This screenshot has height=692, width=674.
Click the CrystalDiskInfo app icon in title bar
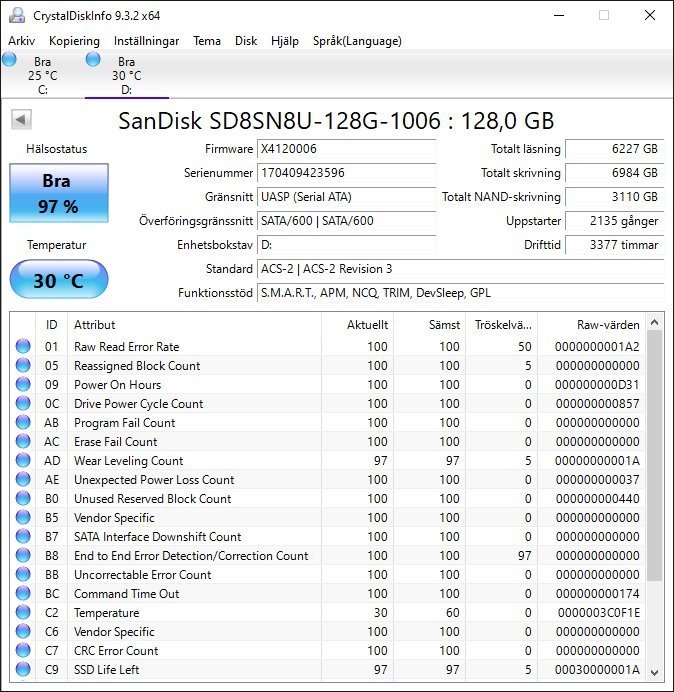16,15
